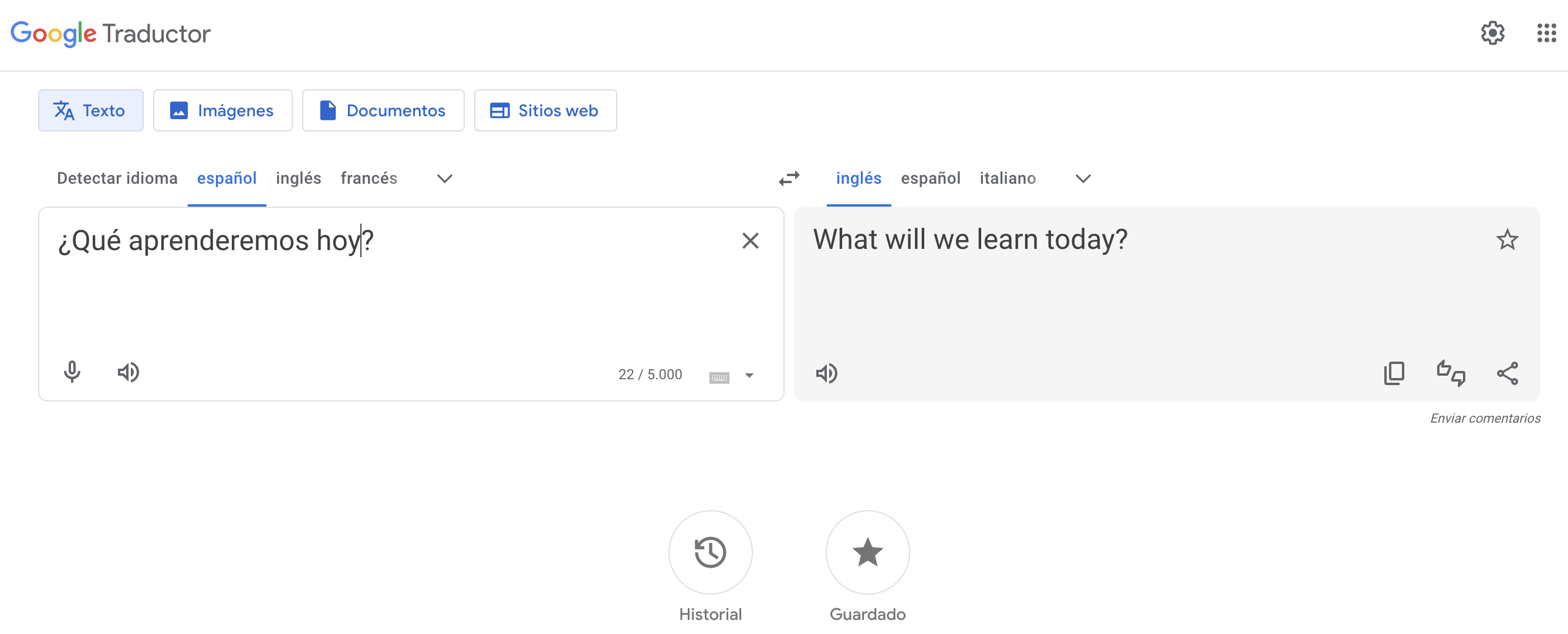Listen to the Spanish source text
The height and width of the screenshot is (634, 1568).
pos(128,373)
